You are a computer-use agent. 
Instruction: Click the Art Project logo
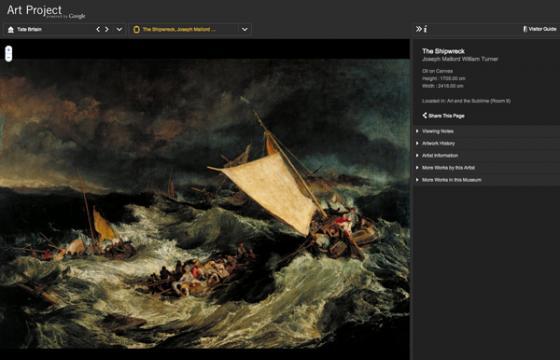click(x=46, y=11)
